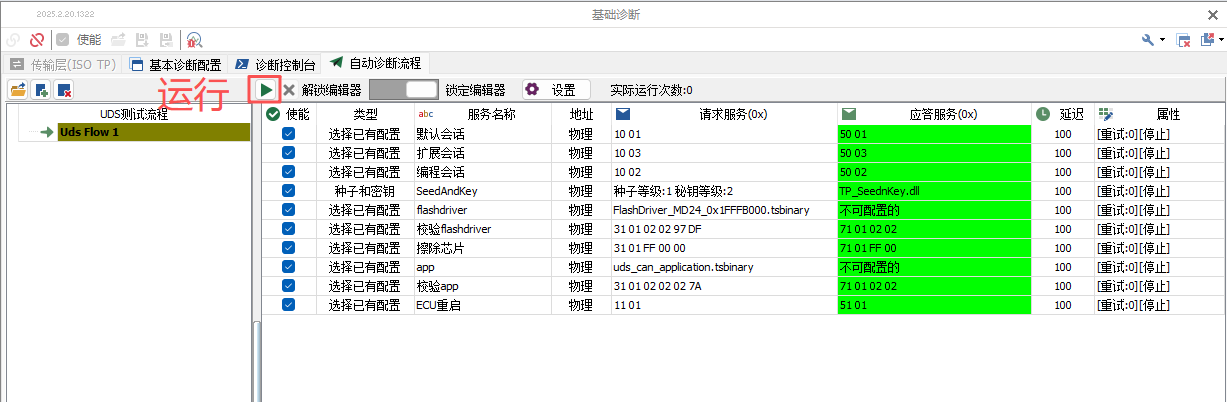
Task: Click the TP_SeednKey.dll response cell
Action: pyautogui.click(x=934, y=190)
